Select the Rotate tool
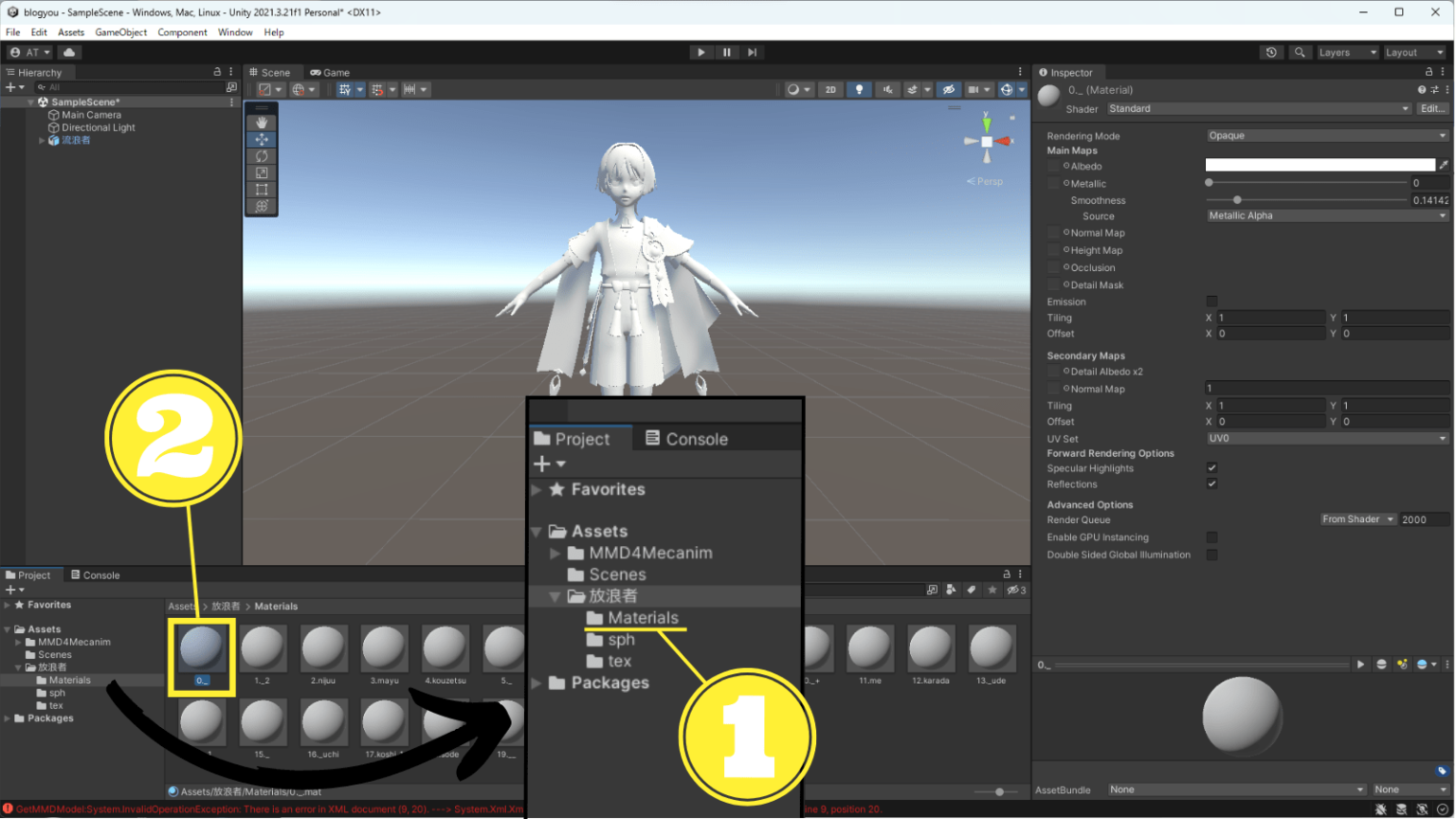The image size is (1456, 819). point(261,157)
